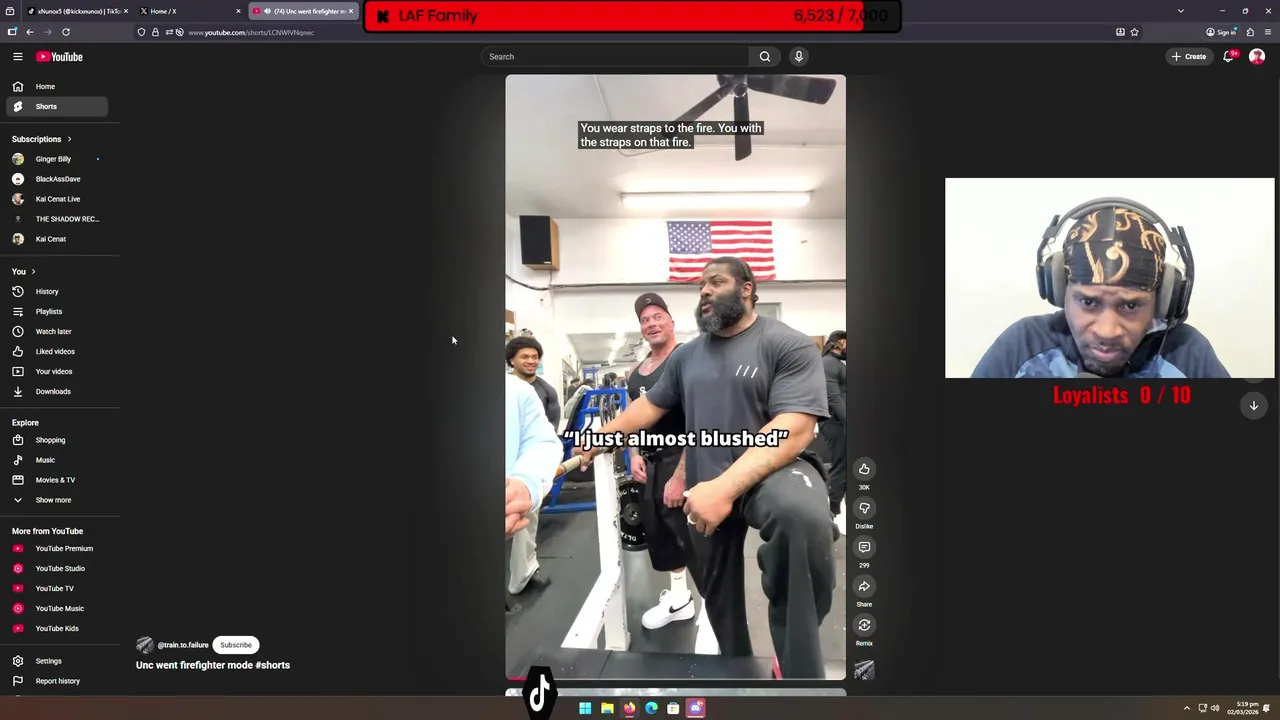This screenshot has width=1280, height=720.
Task: Switch to the TikTok browser tab
Action: 76,11
